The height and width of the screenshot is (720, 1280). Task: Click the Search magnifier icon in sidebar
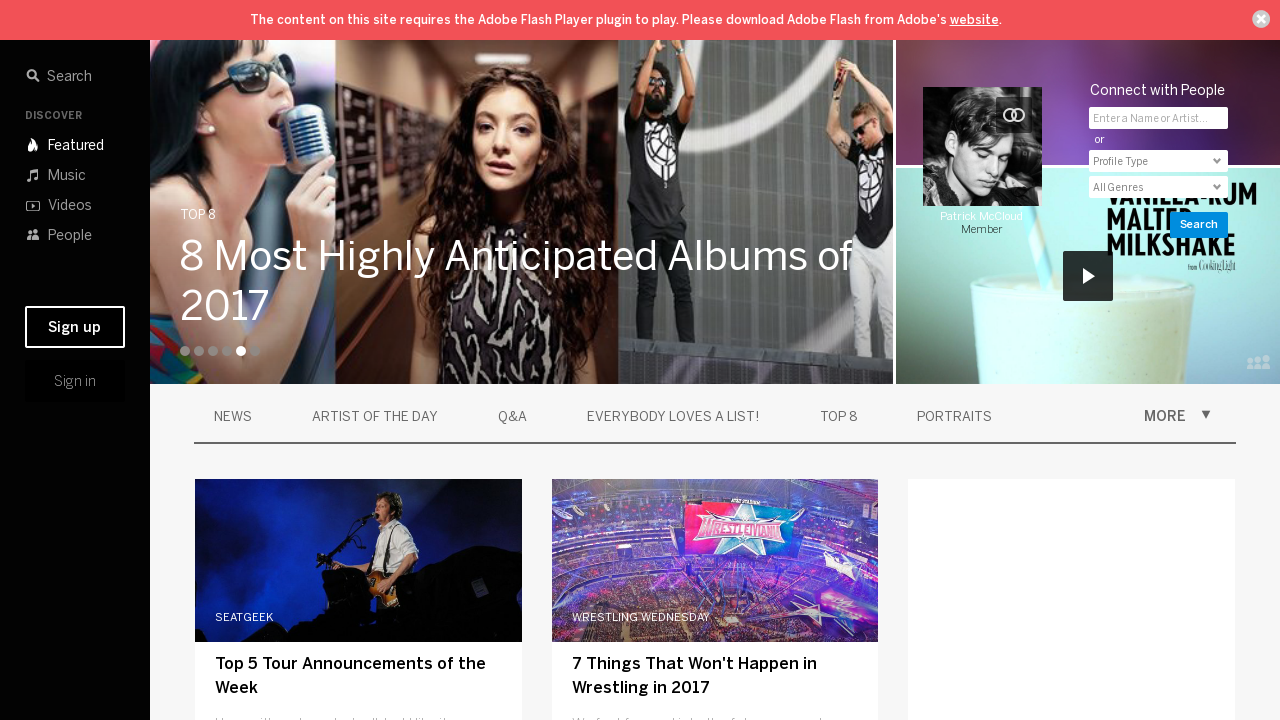coord(33,76)
